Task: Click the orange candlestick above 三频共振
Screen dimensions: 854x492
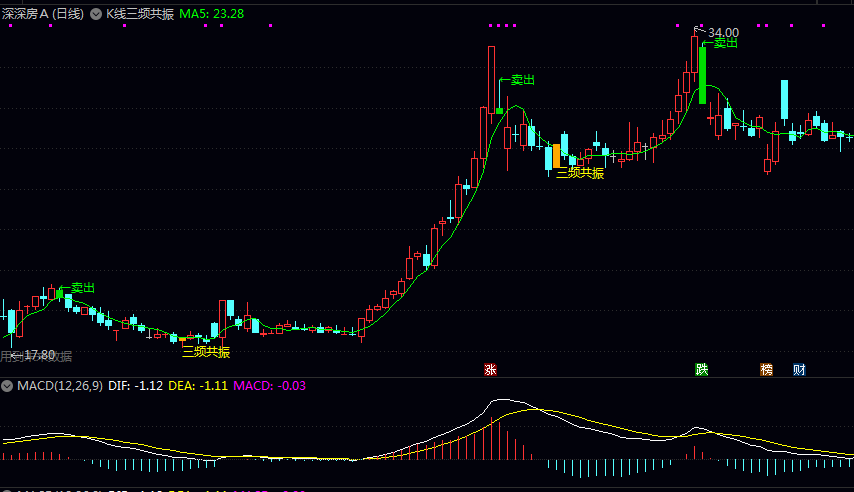Action: [556, 156]
